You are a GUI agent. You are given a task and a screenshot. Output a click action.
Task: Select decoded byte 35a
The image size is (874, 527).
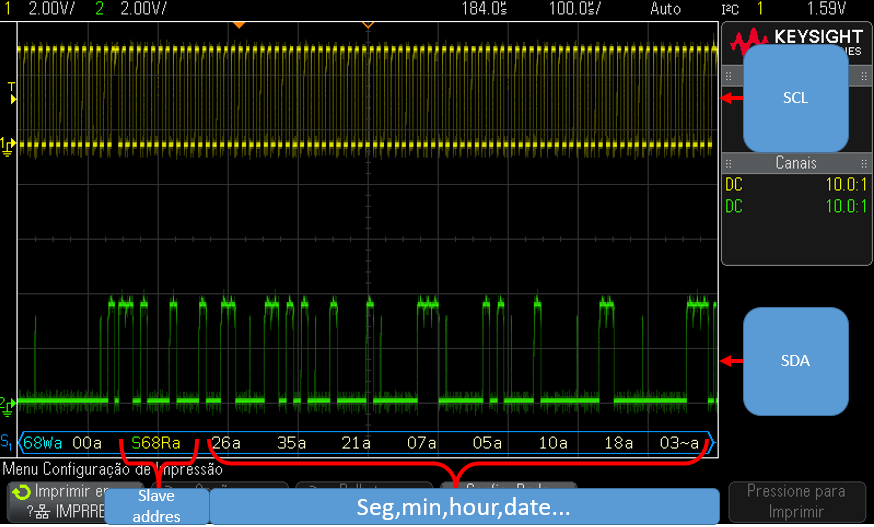tap(292, 443)
